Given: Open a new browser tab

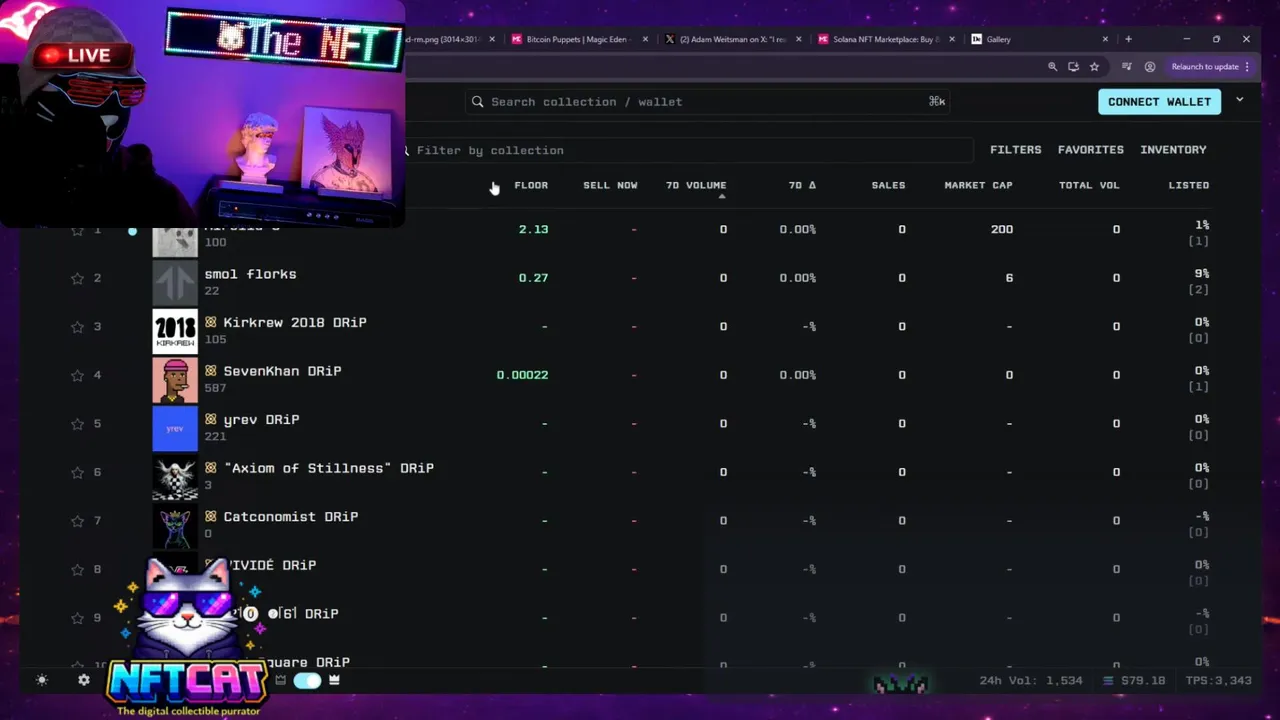Looking at the screenshot, I should coord(1128,39).
